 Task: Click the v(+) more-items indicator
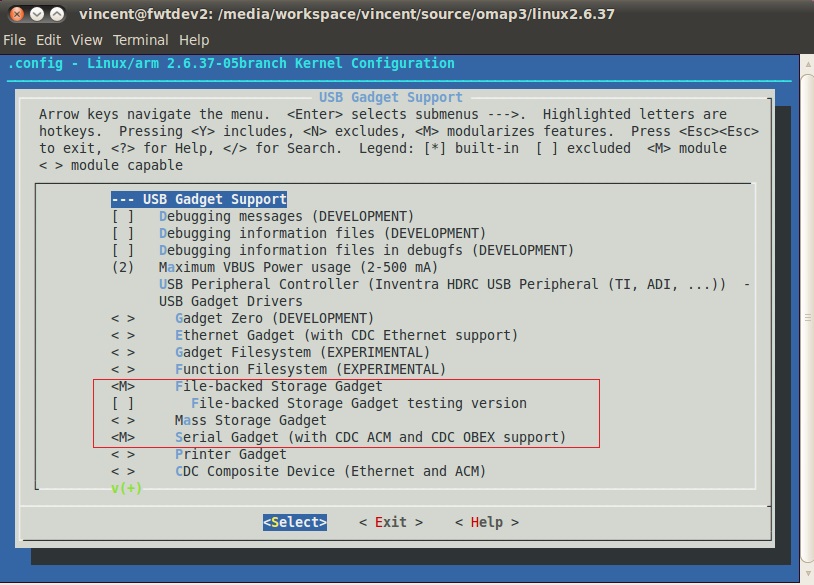[126, 488]
